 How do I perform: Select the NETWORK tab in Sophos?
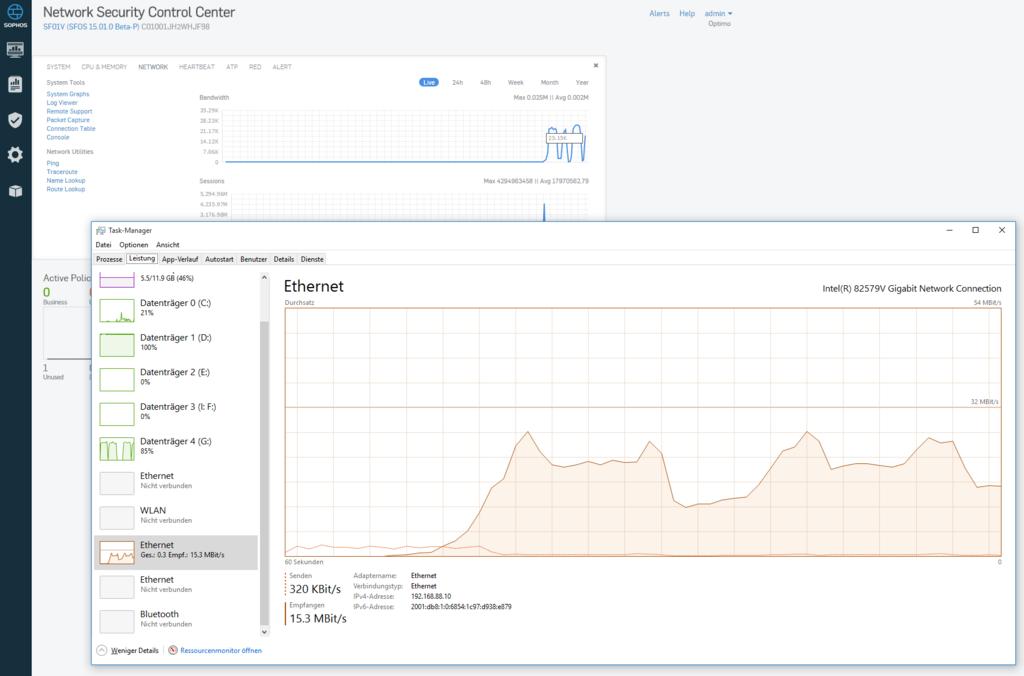[153, 67]
